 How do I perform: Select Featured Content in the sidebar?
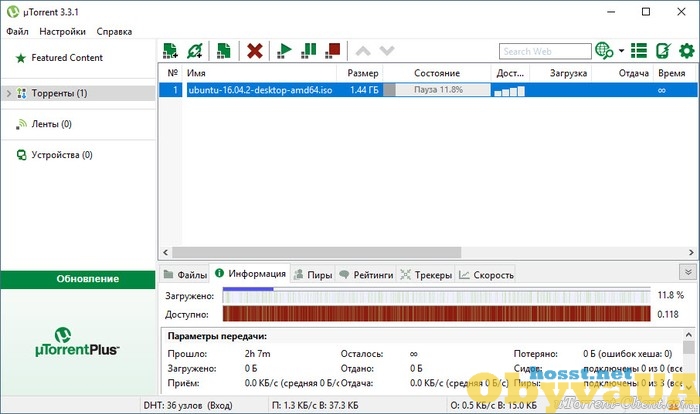point(67,58)
